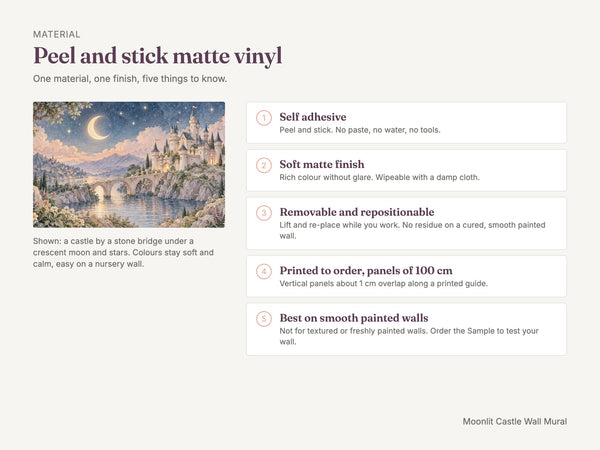Click the number 3 circle icon

point(264,213)
